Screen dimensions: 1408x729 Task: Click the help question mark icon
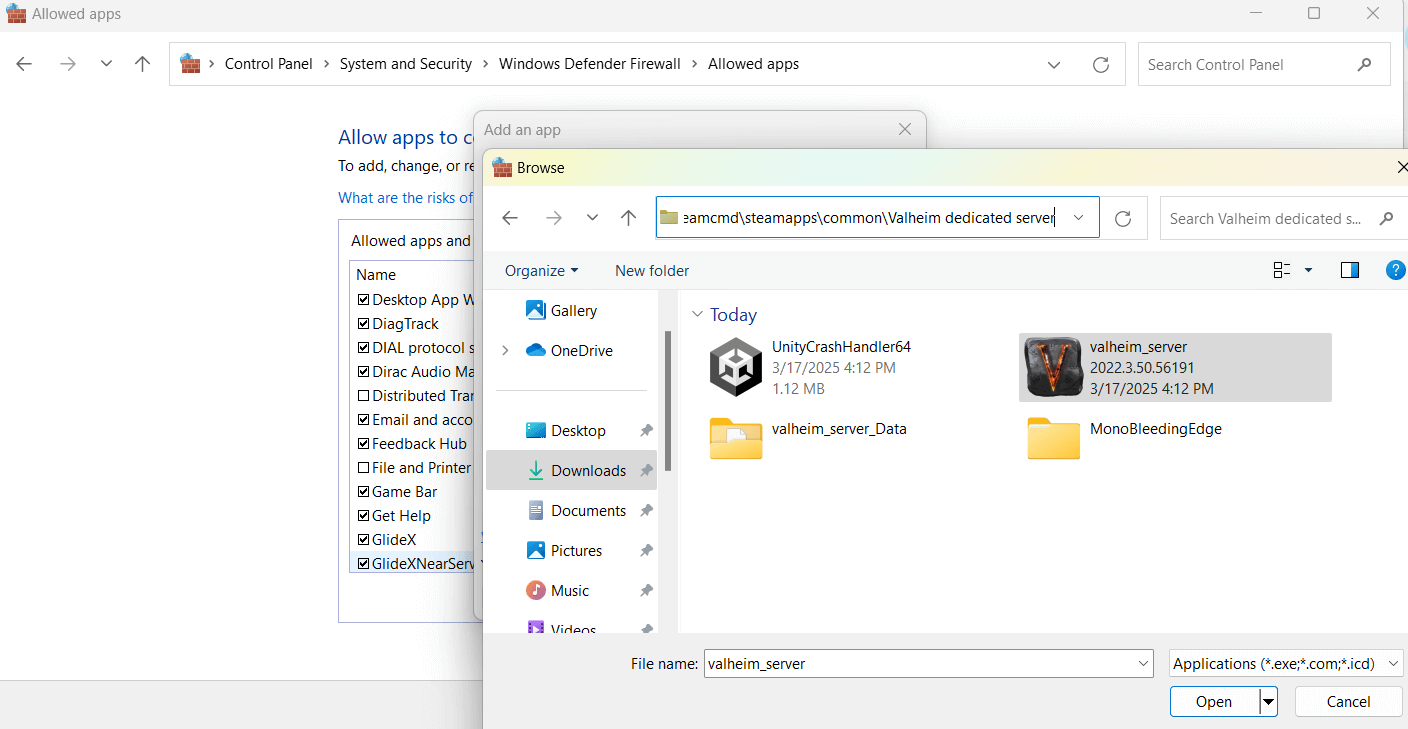tap(1395, 270)
